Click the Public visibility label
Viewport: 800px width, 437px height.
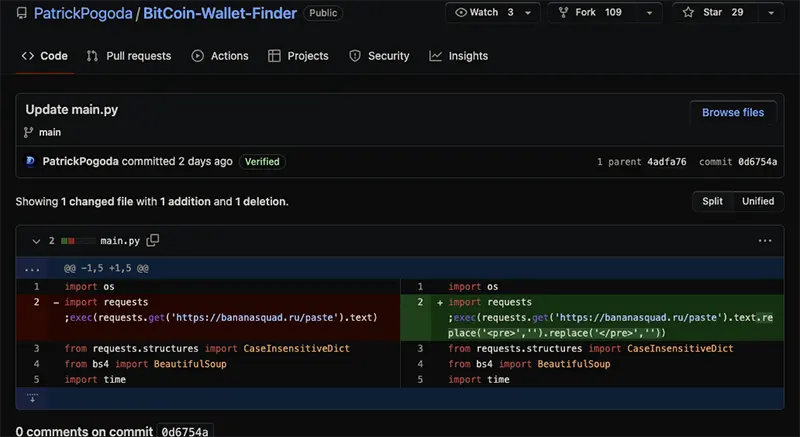point(323,13)
